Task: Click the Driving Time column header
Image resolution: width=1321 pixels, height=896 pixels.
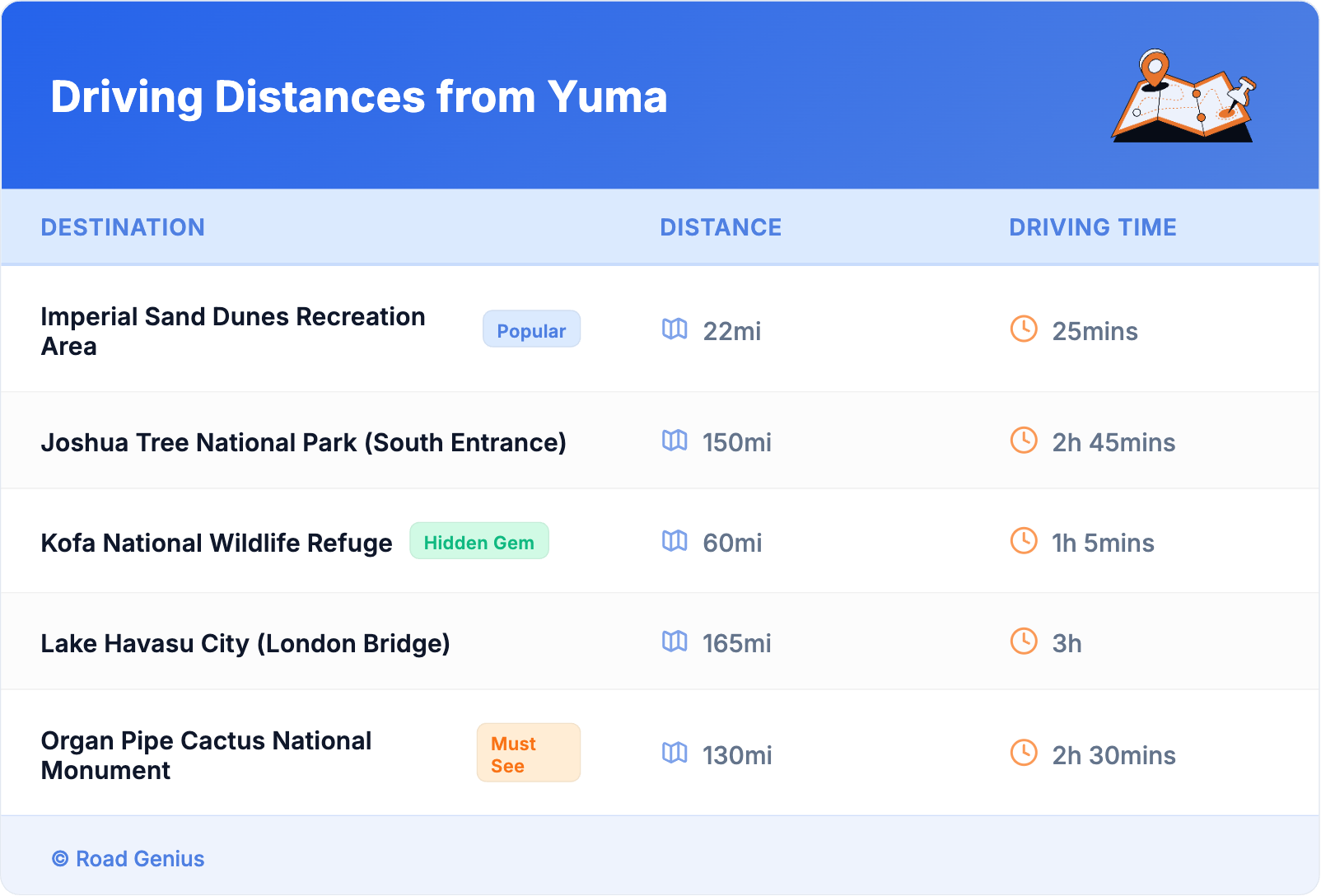Action: point(1092,227)
